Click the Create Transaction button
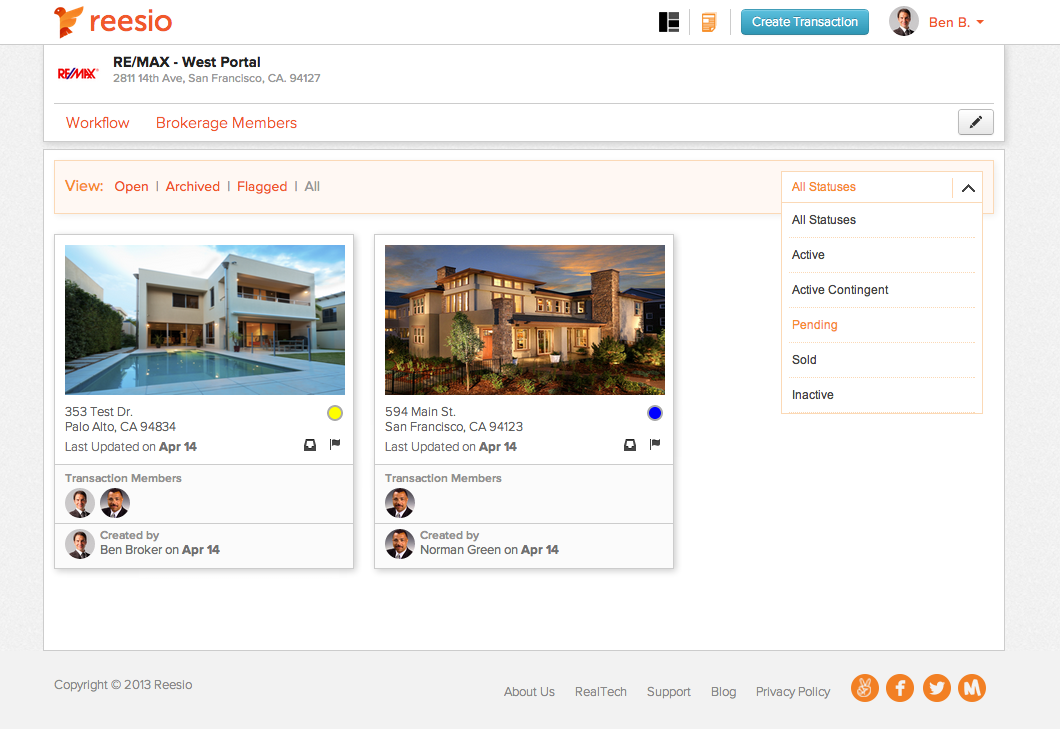This screenshot has width=1060, height=733. [x=804, y=22]
